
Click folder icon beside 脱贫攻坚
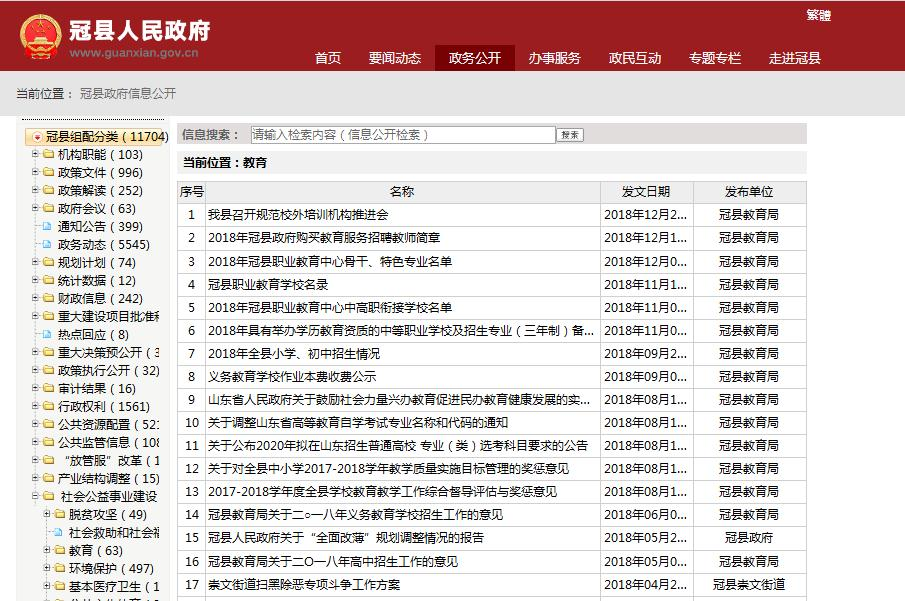tap(59, 514)
